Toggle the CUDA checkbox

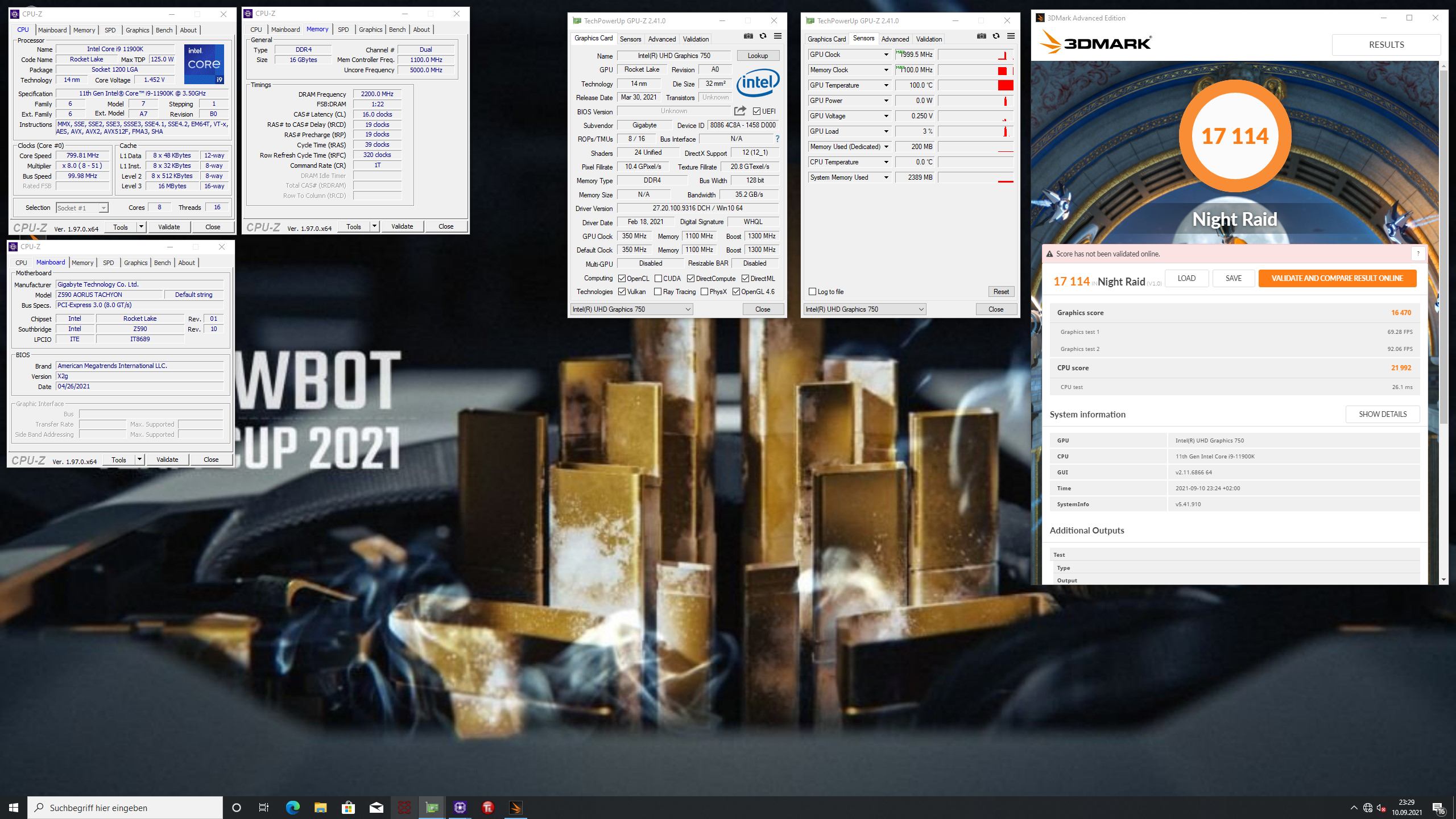[x=658, y=279]
